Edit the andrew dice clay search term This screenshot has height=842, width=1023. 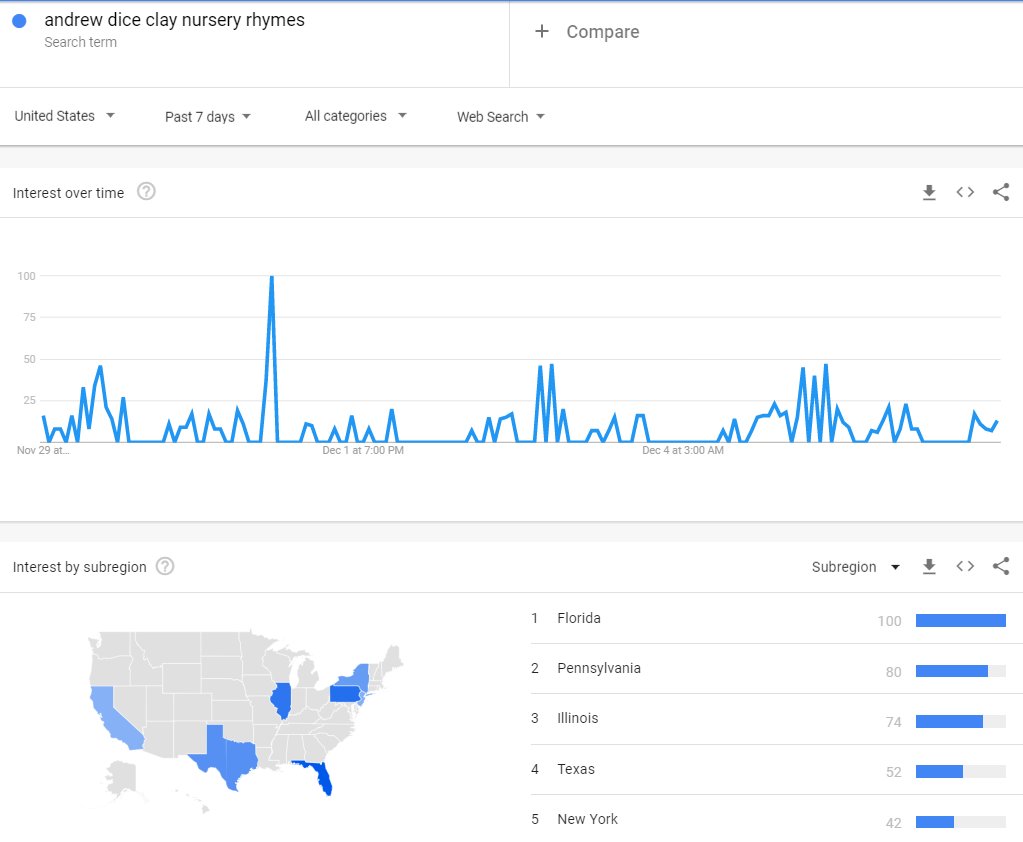click(x=175, y=20)
